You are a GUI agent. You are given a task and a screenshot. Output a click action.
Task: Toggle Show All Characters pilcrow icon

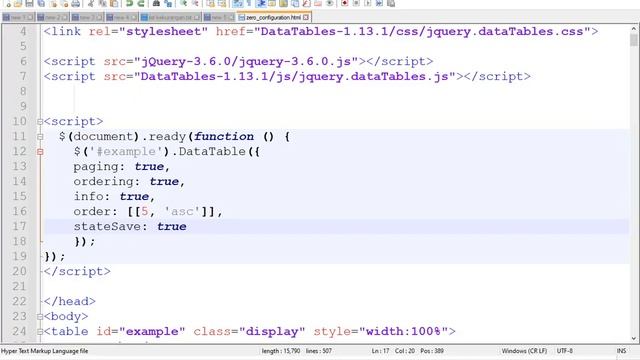(x=249, y=4)
